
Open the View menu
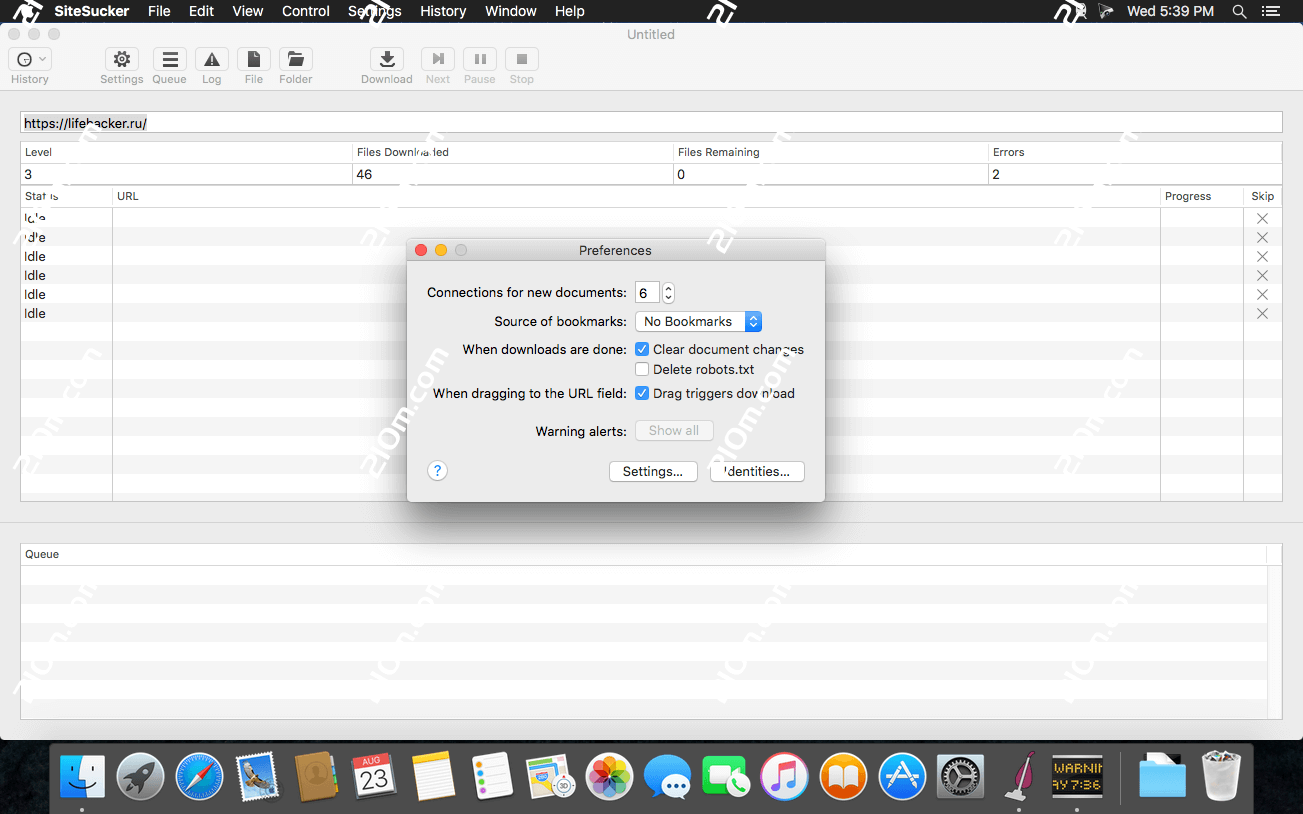[x=247, y=11]
